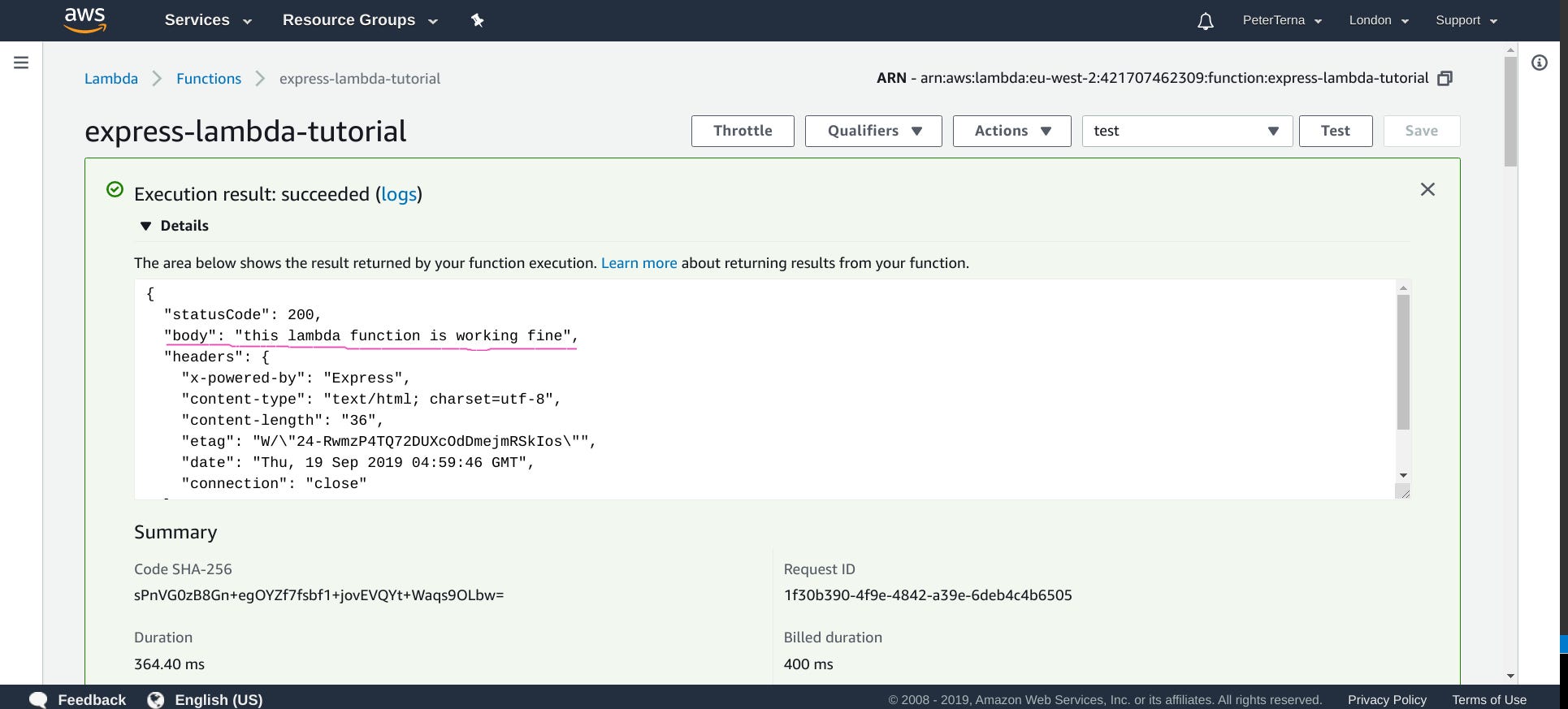Viewport: 1568px width, 709px height.
Task: Click the express-lambda-tutorial breadcrumb text
Action: pos(360,79)
